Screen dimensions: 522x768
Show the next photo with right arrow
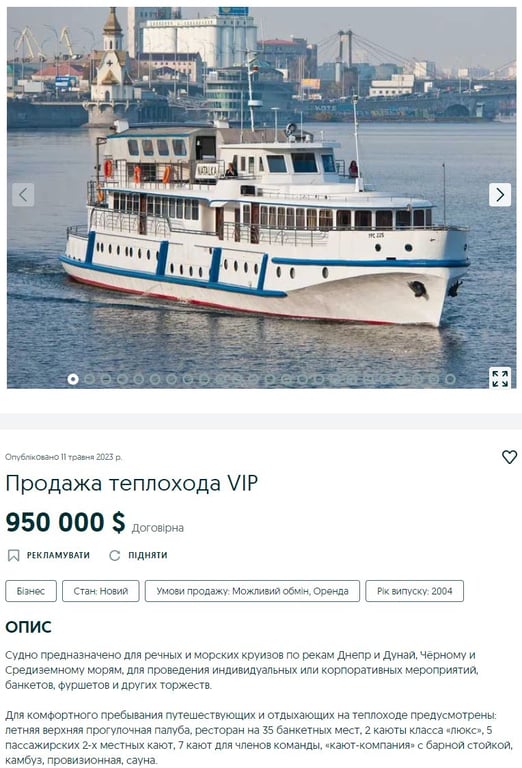(499, 194)
